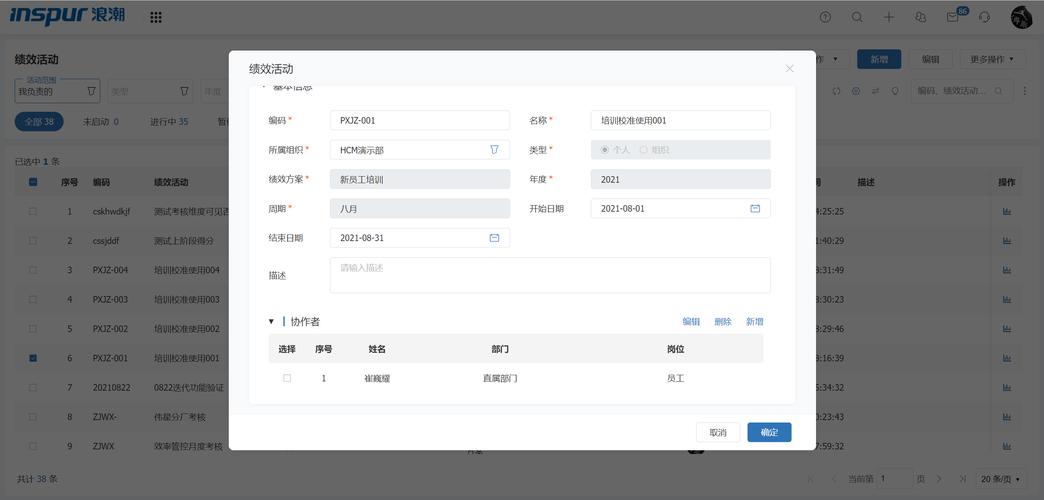Check the collaborator row 崔巍耀 checkbox
Screen dimensions: 1044x500
click(287, 377)
